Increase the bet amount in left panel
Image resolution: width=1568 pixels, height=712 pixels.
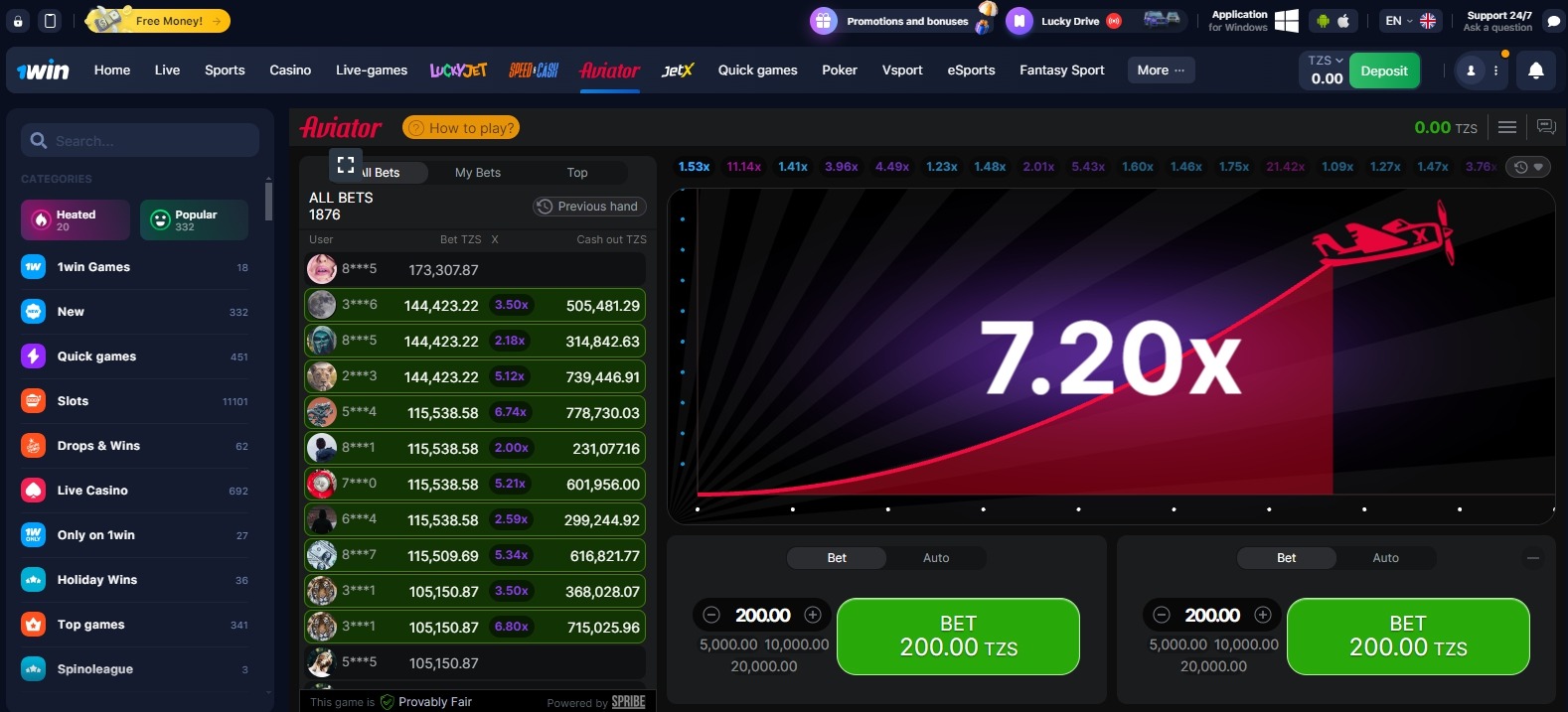[x=813, y=615]
